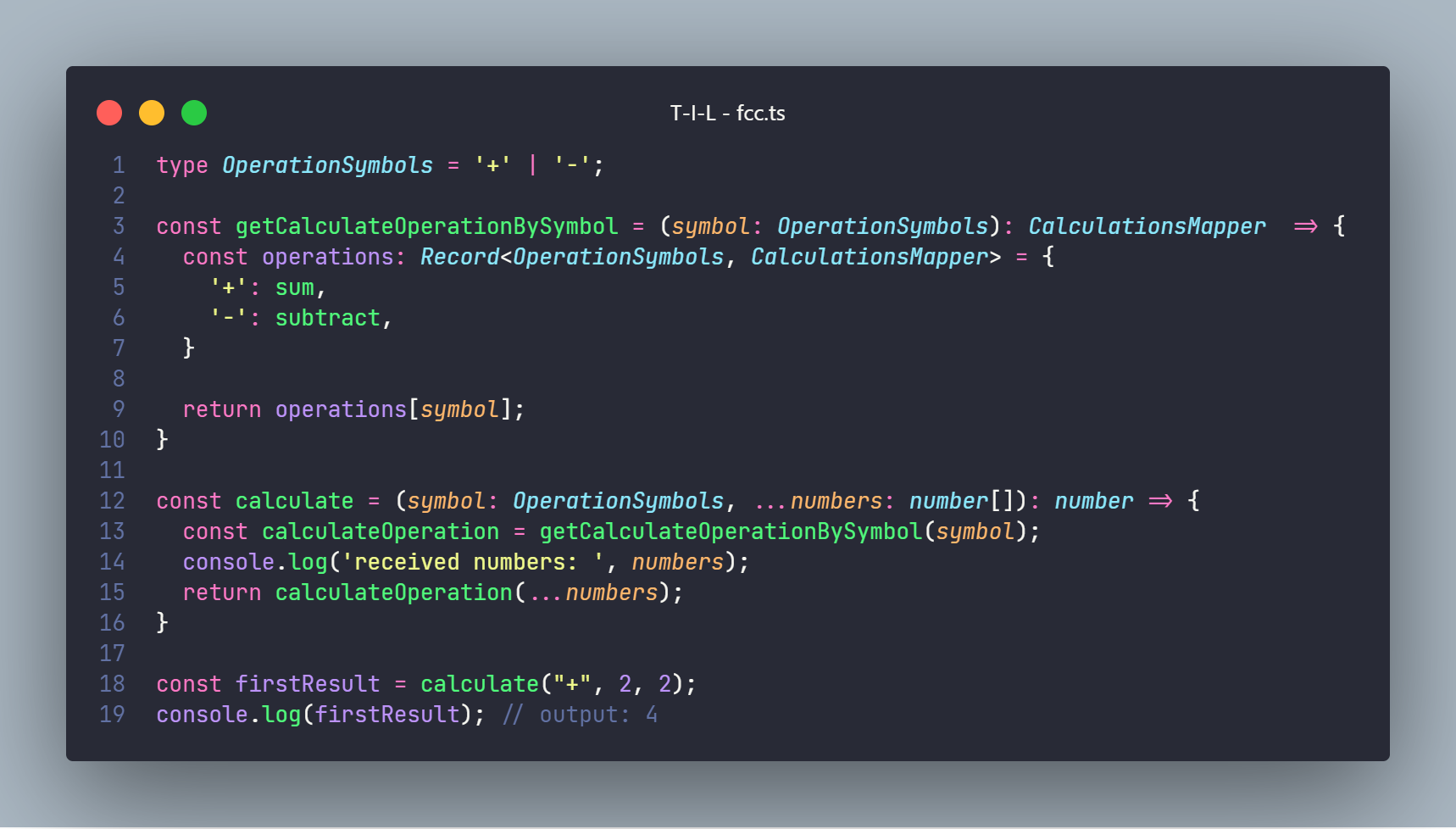
Task: Click the green maximize window dot
Action: click(x=194, y=113)
